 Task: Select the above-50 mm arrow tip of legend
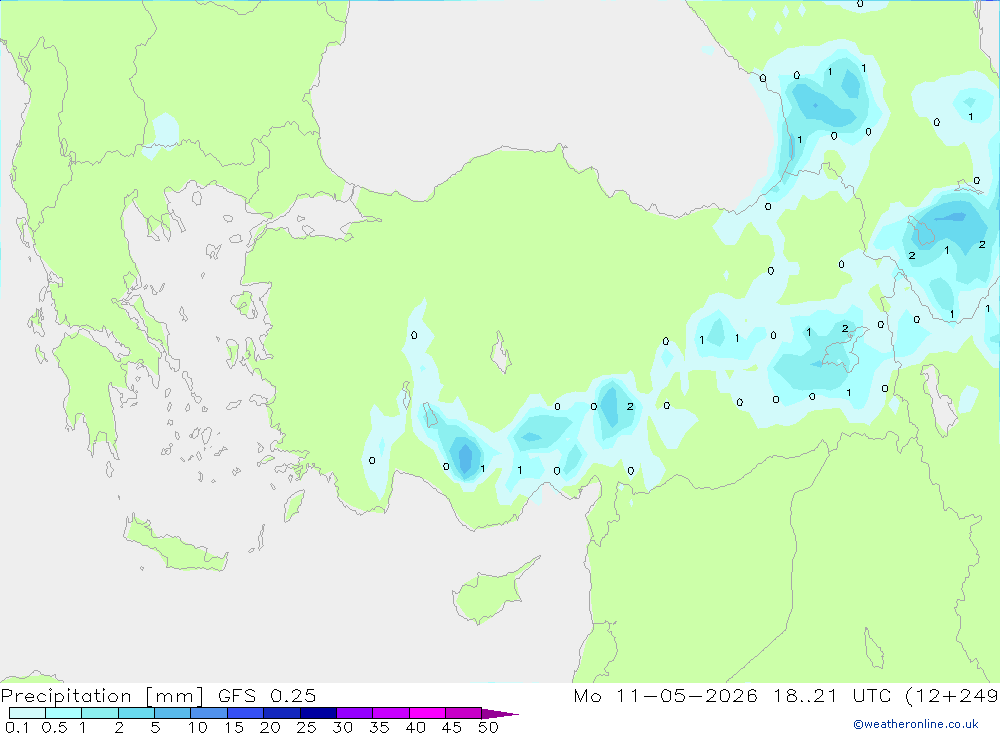click(x=500, y=713)
